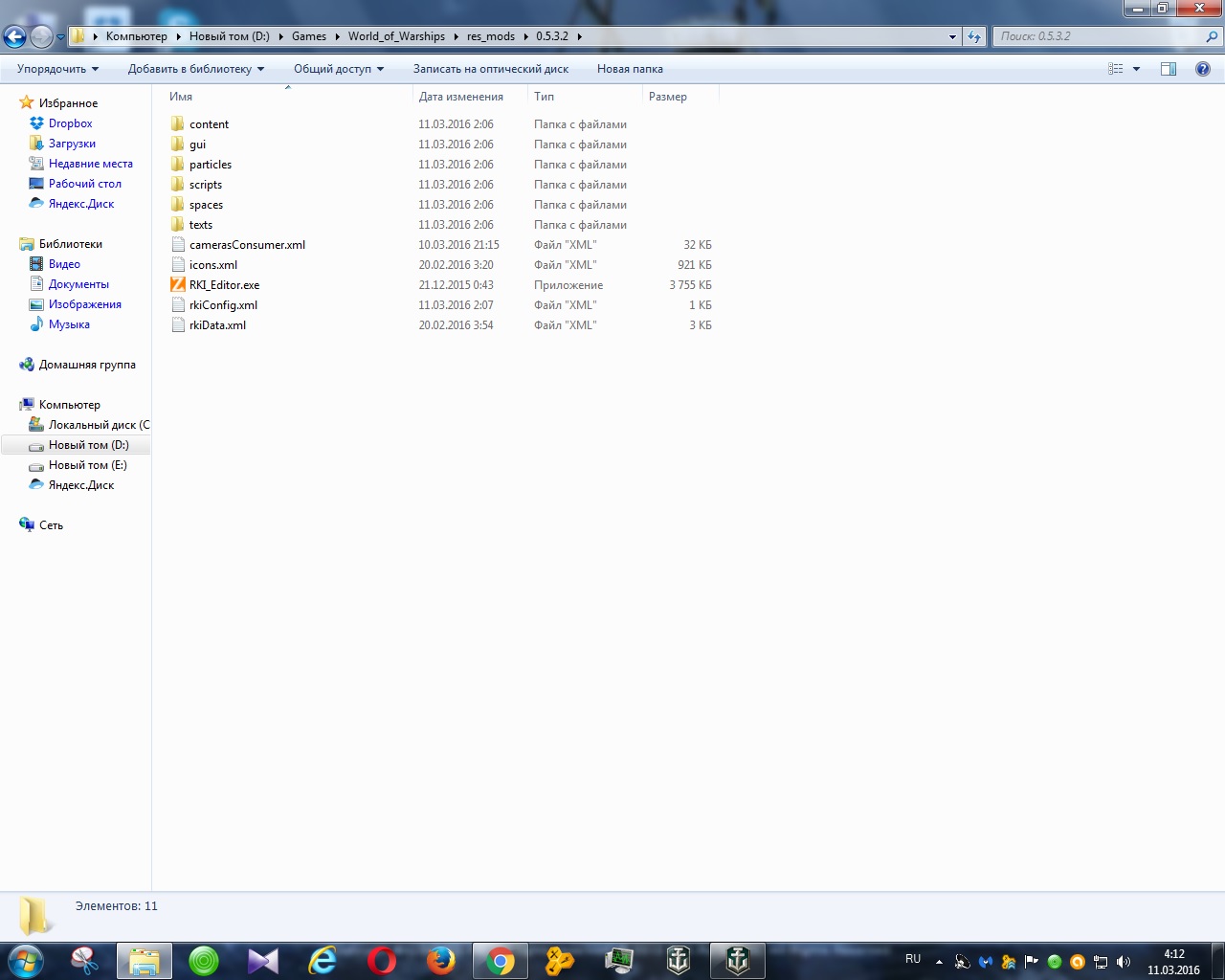Image resolution: width=1225 pixels, height=980 pixels.
Task: Select Домашняя группа in navigation pane
Action: click(87, 365)
